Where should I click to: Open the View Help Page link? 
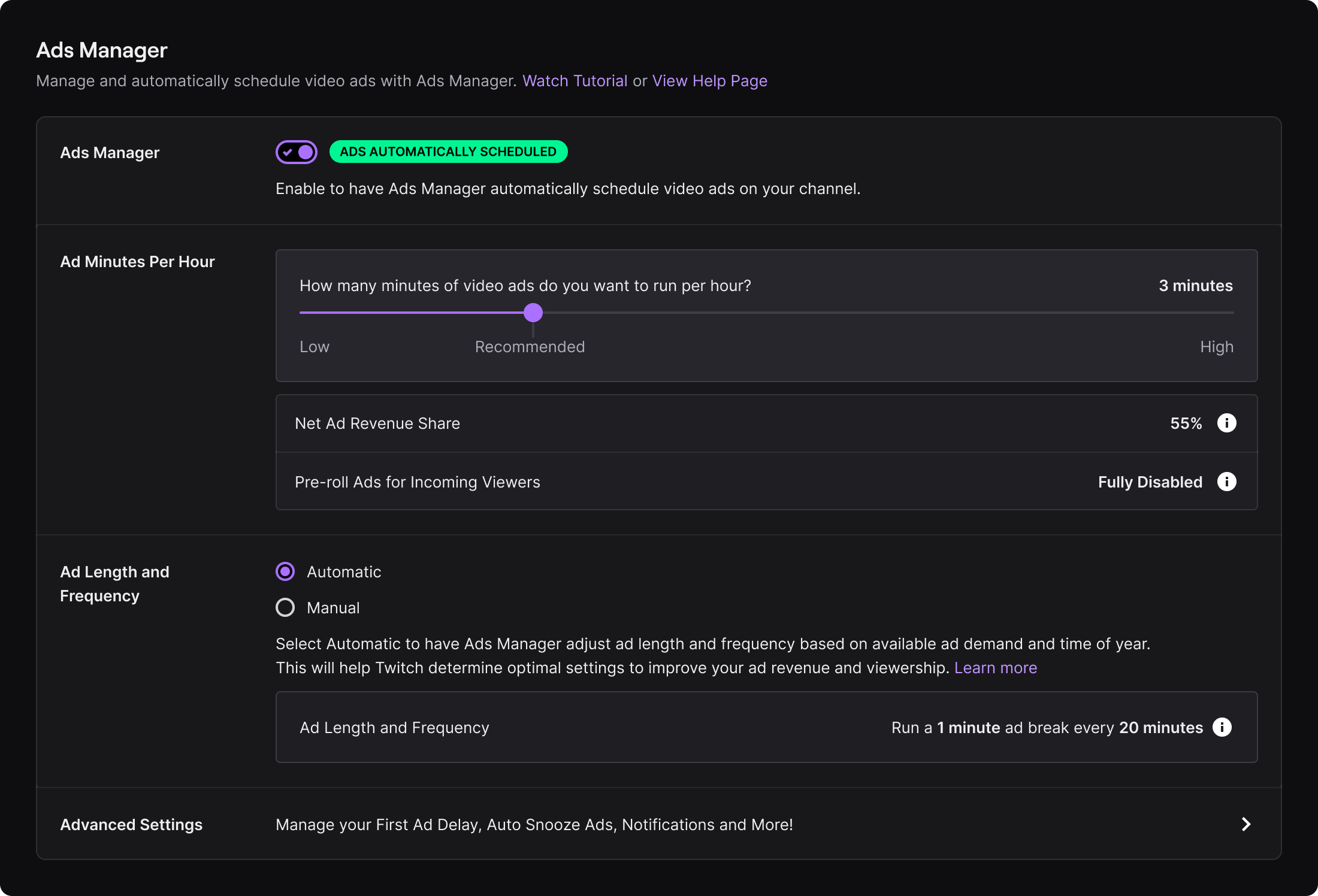(x=709, y=81)
